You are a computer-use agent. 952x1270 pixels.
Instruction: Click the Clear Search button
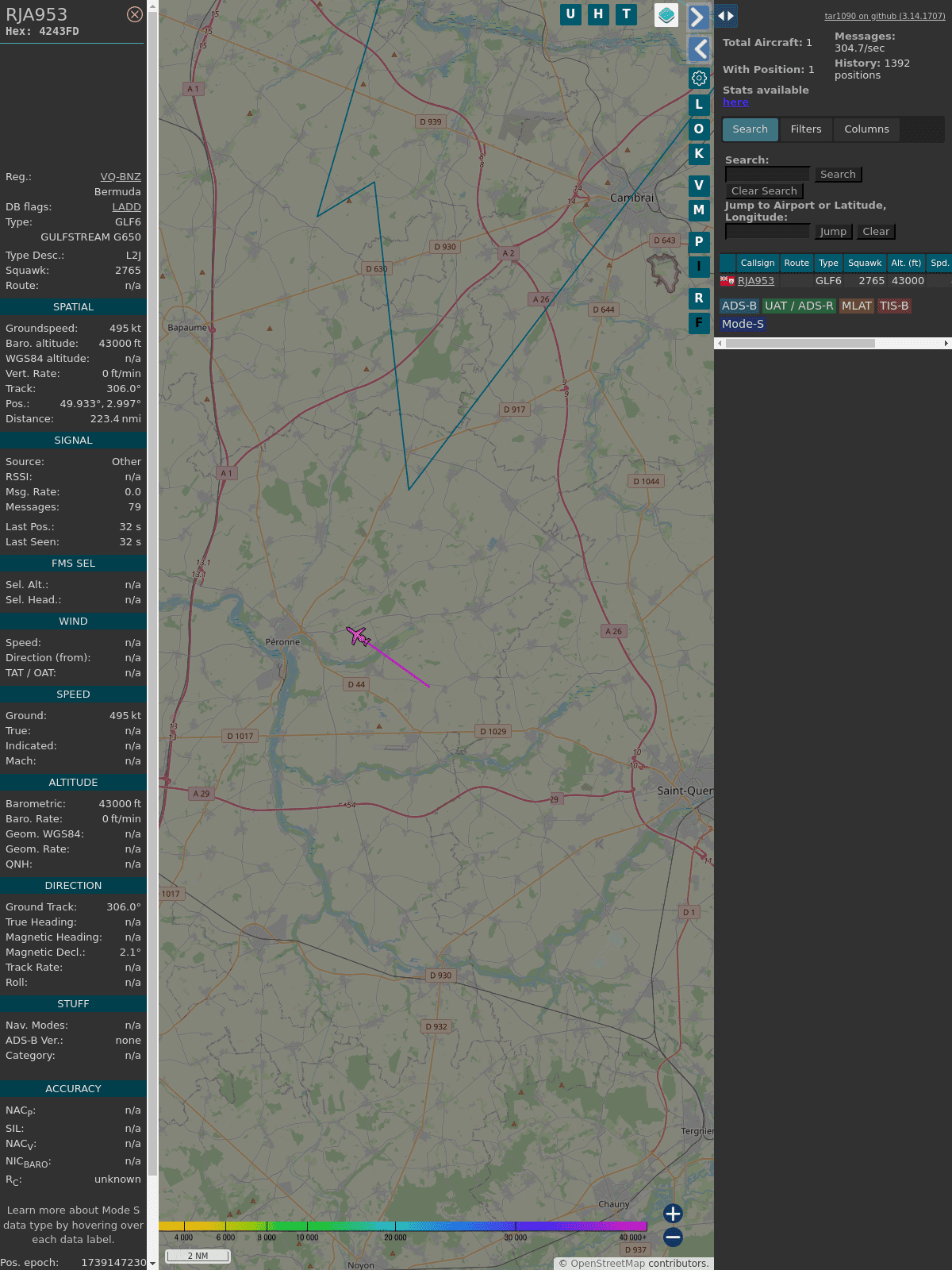tap(764, 190)
